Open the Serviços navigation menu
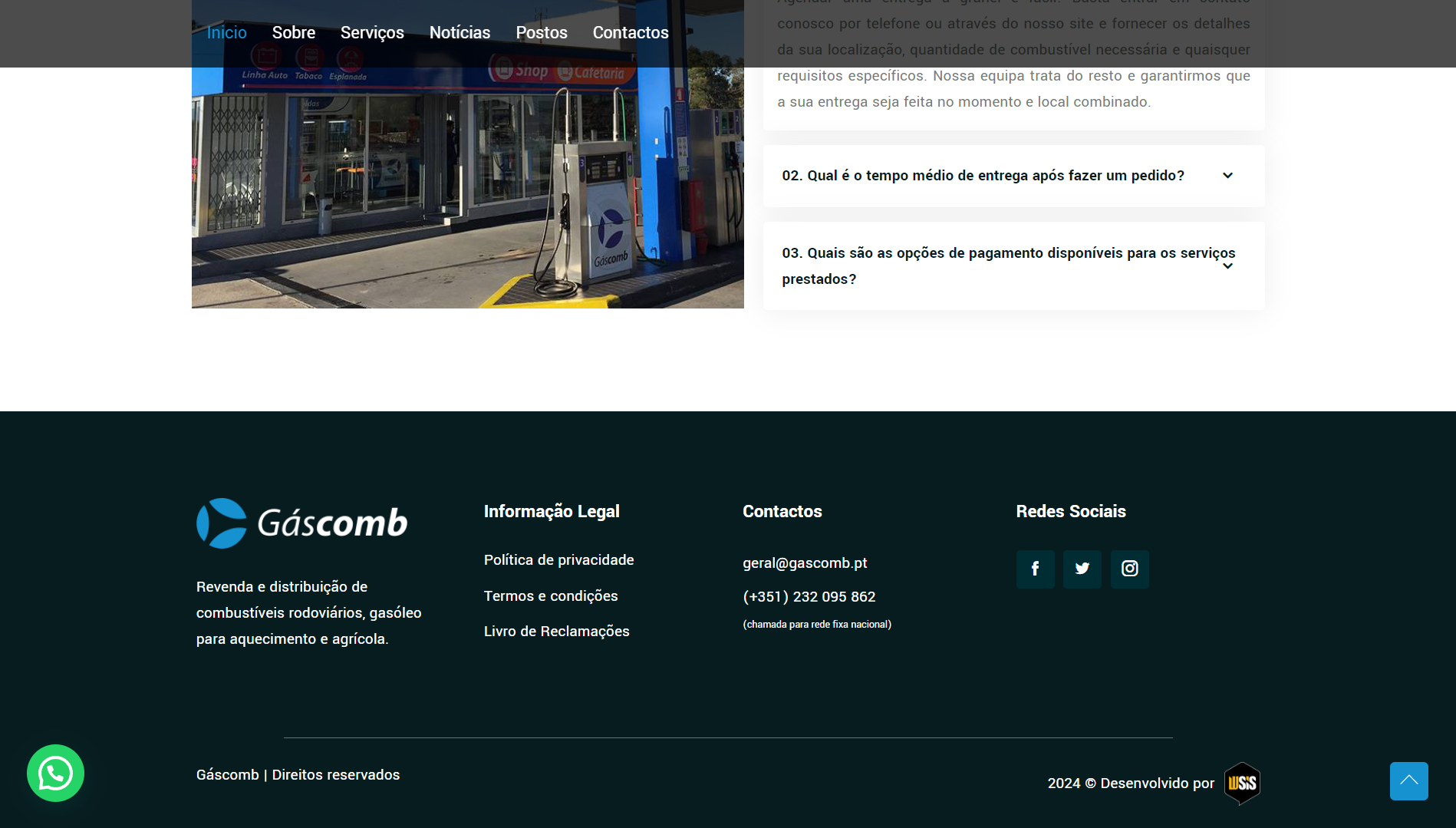The image size is (1456, 828). point(372,33)
